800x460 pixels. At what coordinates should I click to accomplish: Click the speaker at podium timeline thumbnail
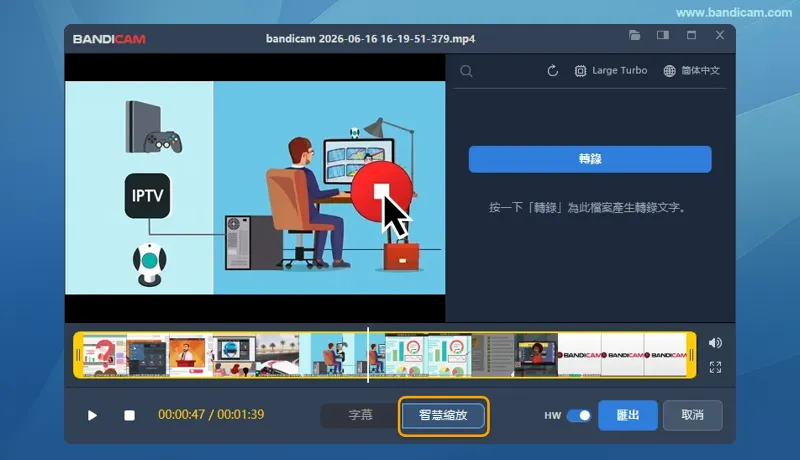pyautogui.click(x=191, y=355)
